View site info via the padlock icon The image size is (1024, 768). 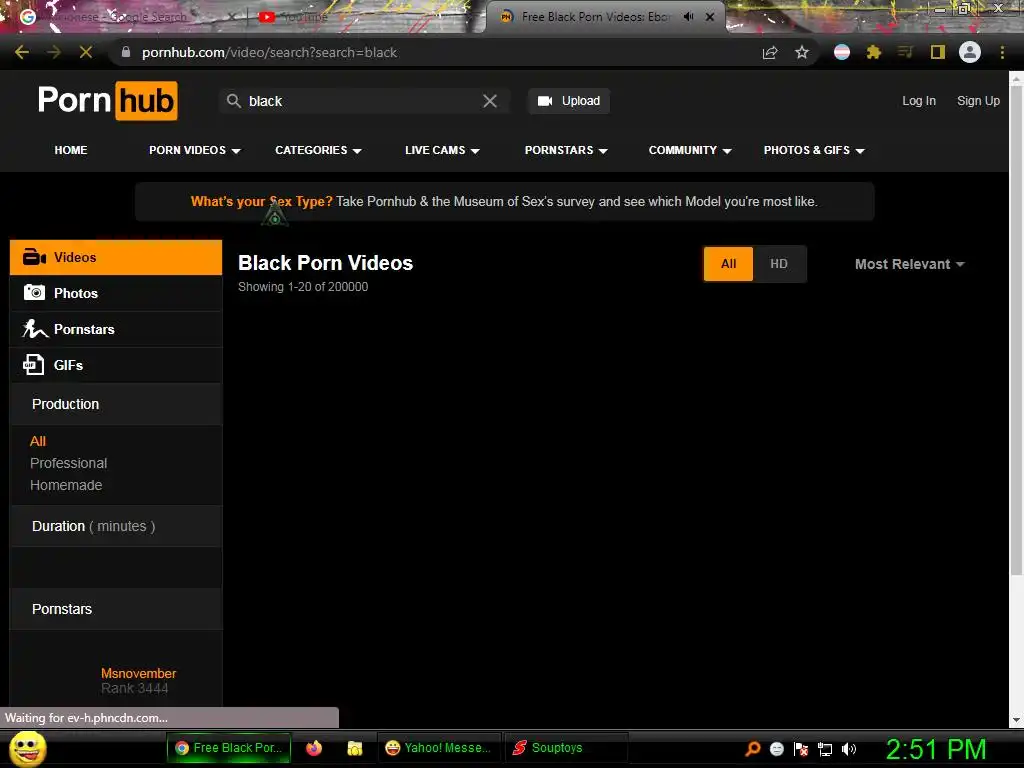click(126, 52)
